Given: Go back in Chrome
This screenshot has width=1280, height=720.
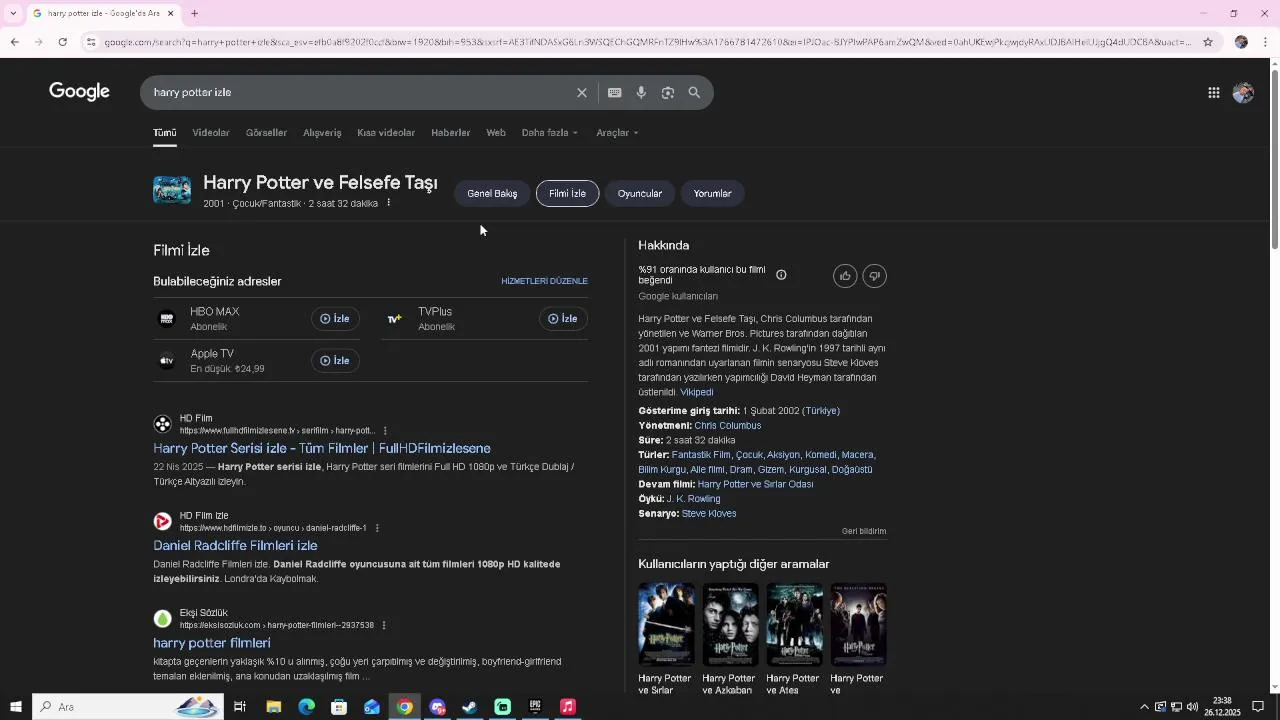Looking at the screenshot, I should pyautogui.click(x=14, y=42).
